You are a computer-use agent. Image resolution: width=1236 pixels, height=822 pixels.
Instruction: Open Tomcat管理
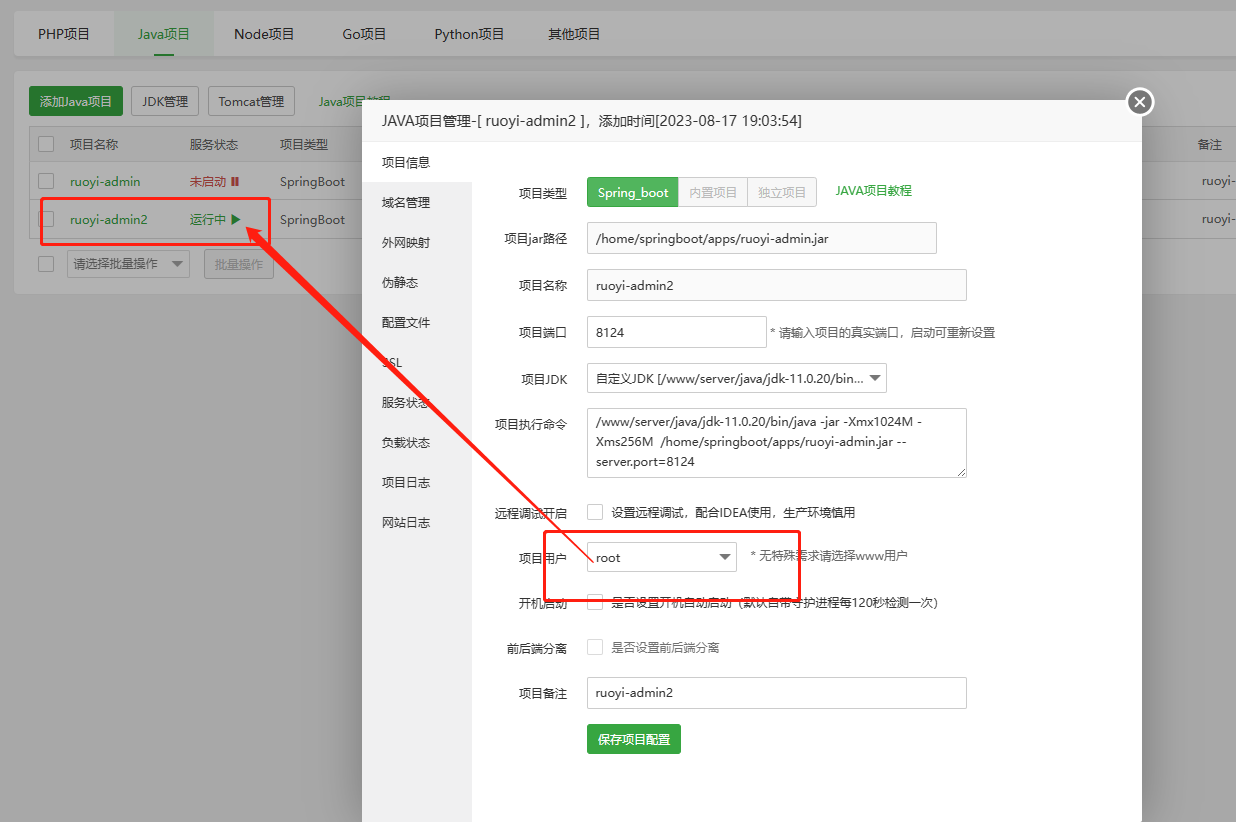click(251, 101)
